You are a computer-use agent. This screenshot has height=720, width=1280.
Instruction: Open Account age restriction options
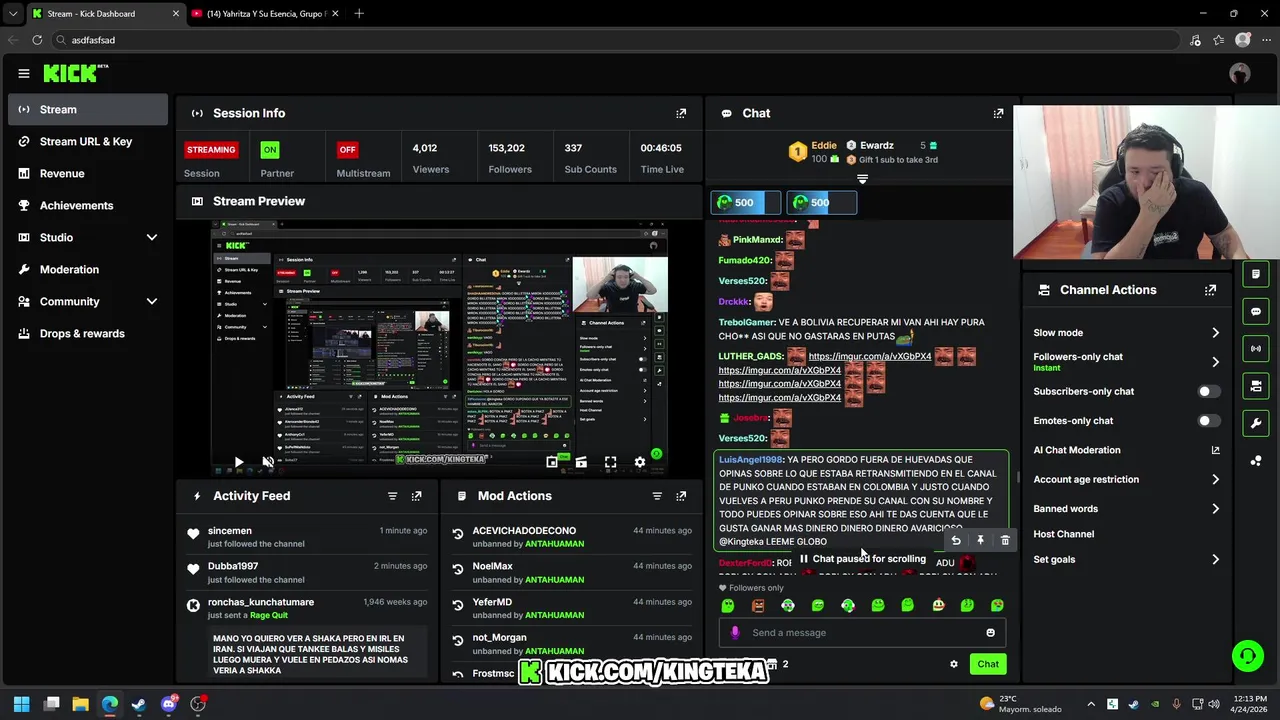tap(1127, 479)
